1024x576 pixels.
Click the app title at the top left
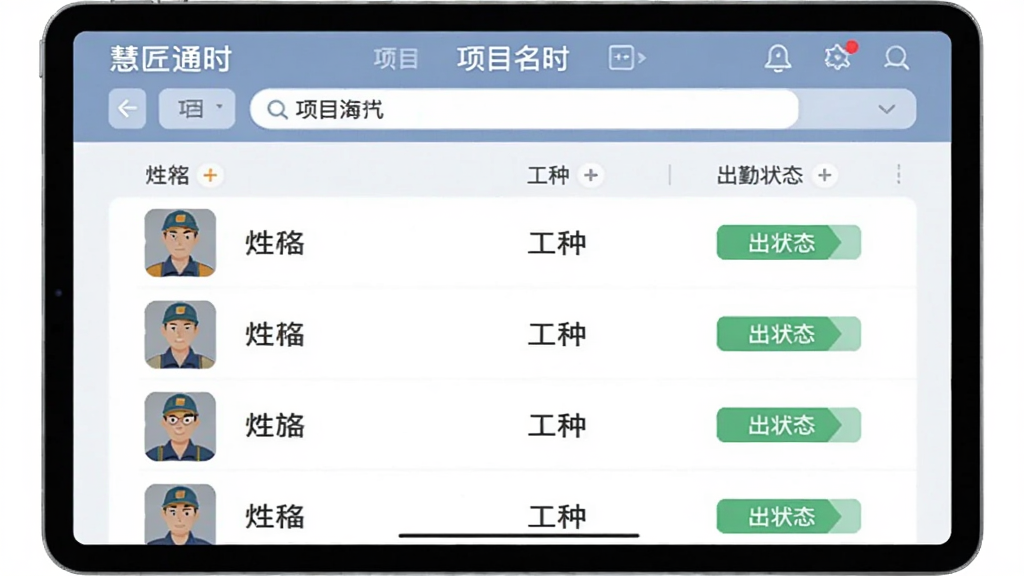[170, 59]
